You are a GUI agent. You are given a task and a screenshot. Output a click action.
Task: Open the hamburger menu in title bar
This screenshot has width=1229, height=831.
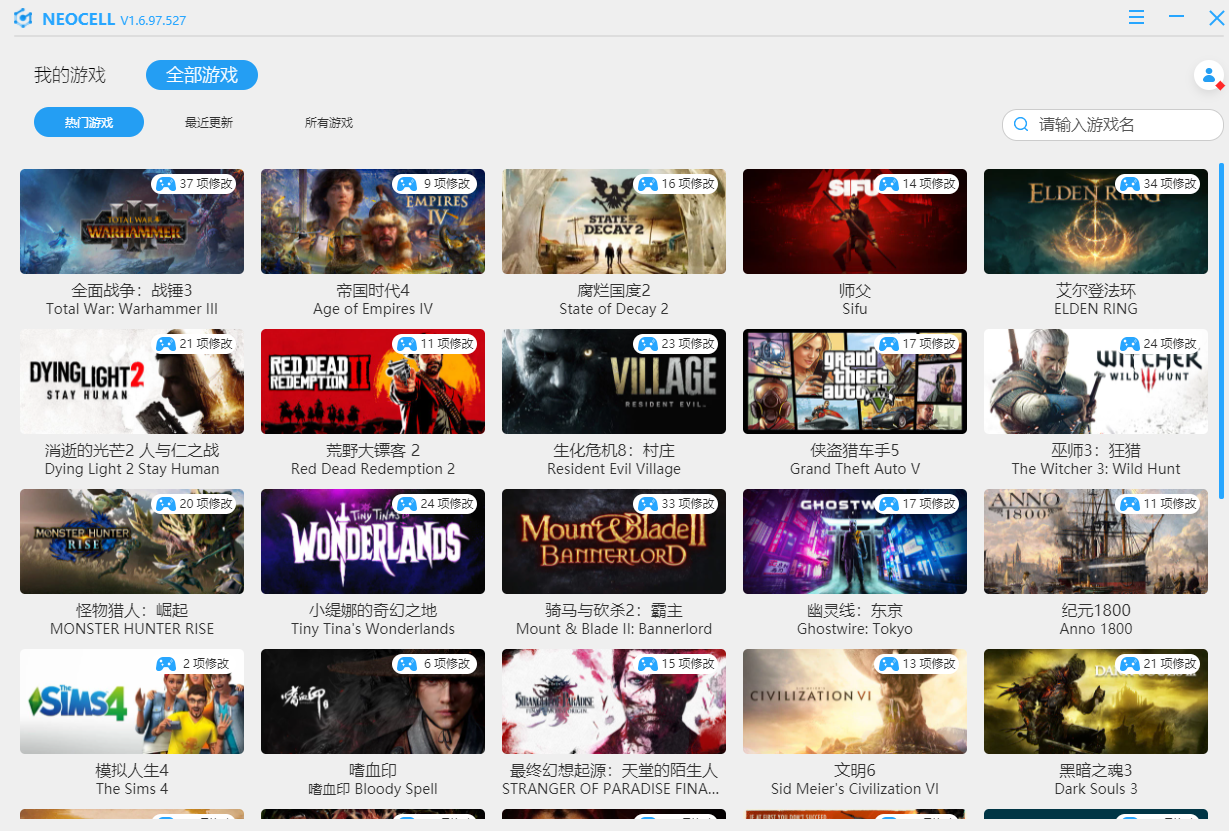(1136, 18)
